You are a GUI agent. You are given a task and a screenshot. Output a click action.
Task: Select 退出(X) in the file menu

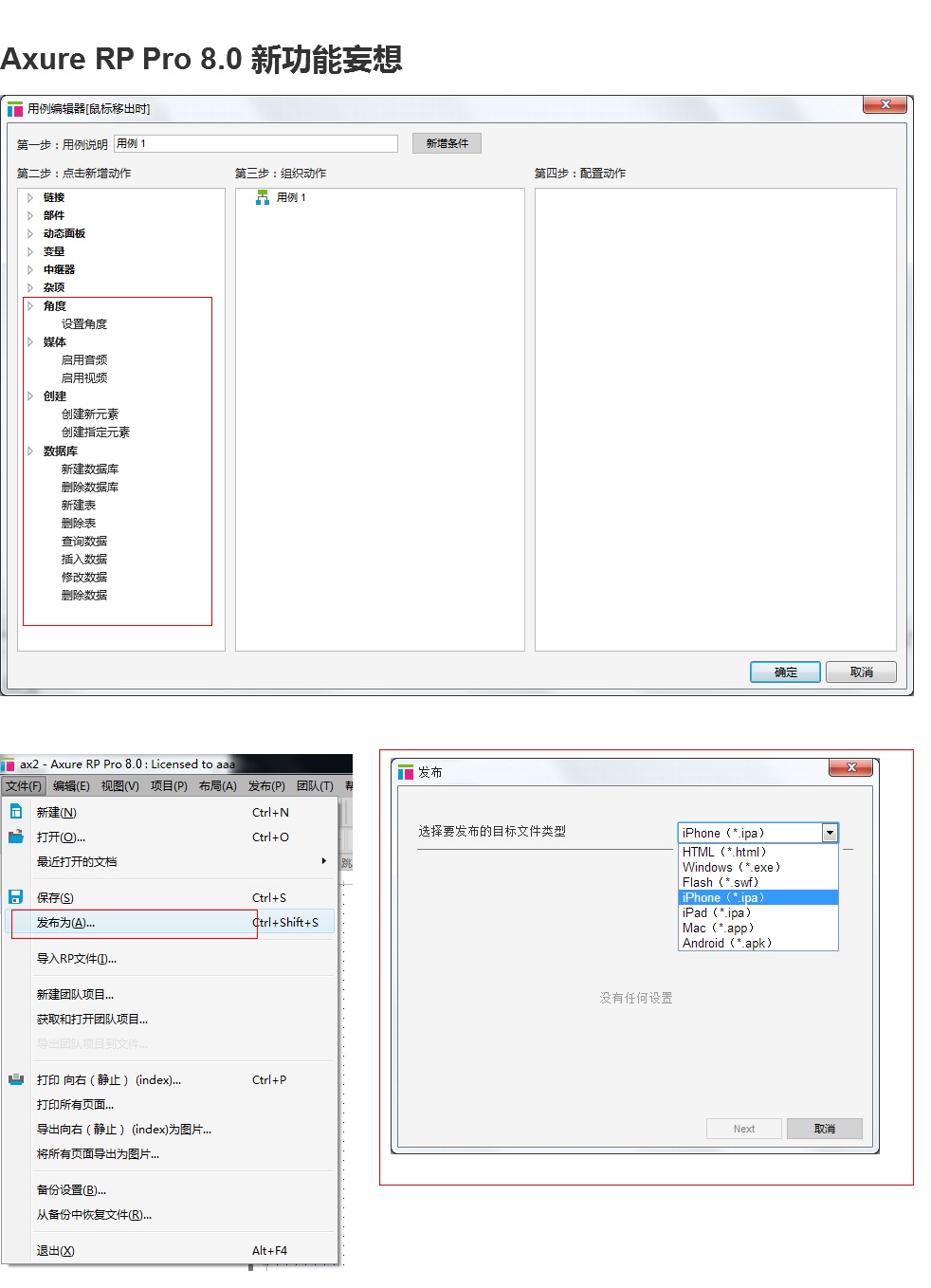tap(171, 1250)
